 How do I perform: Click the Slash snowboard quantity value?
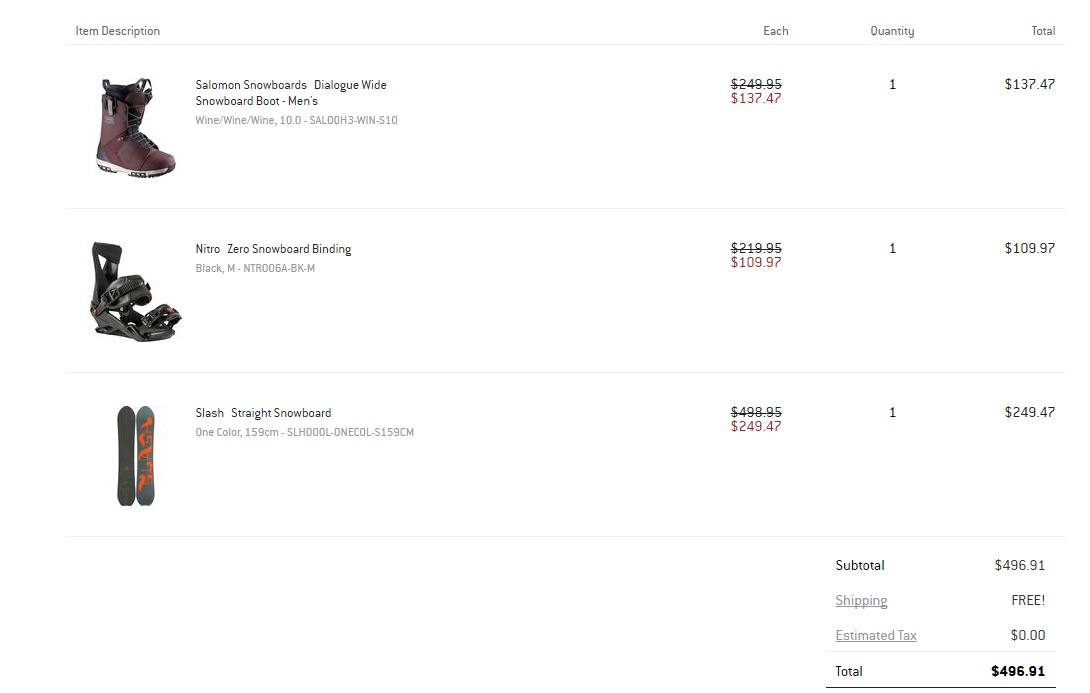pyautogui.click(x=893, y=412)
